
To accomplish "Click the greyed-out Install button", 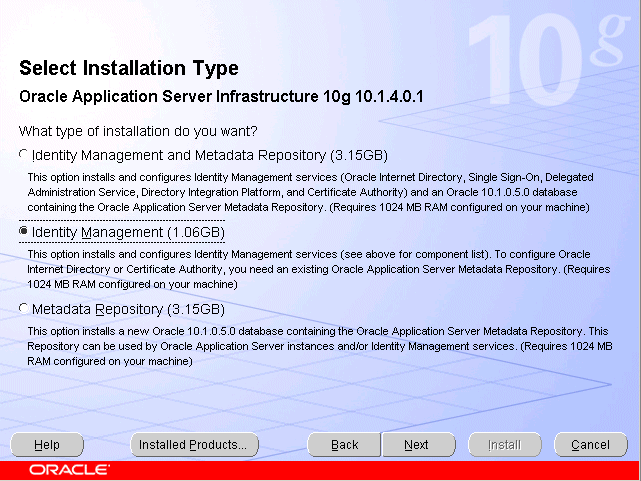I will pos(505,445).
